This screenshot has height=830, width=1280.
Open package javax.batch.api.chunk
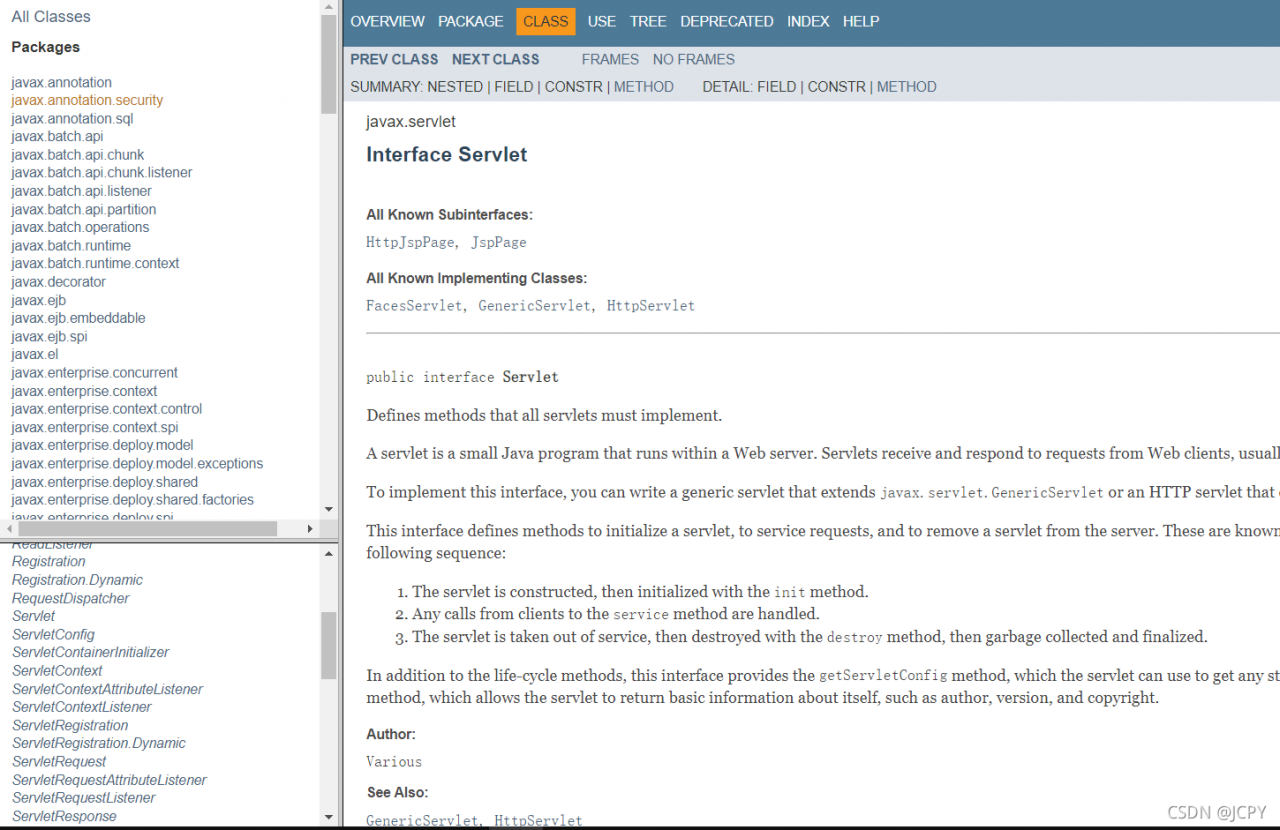(x=77, y=154)
